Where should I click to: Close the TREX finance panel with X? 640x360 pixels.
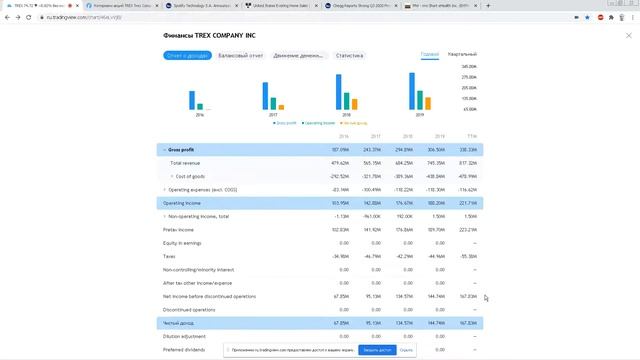(x=629, y=36)
